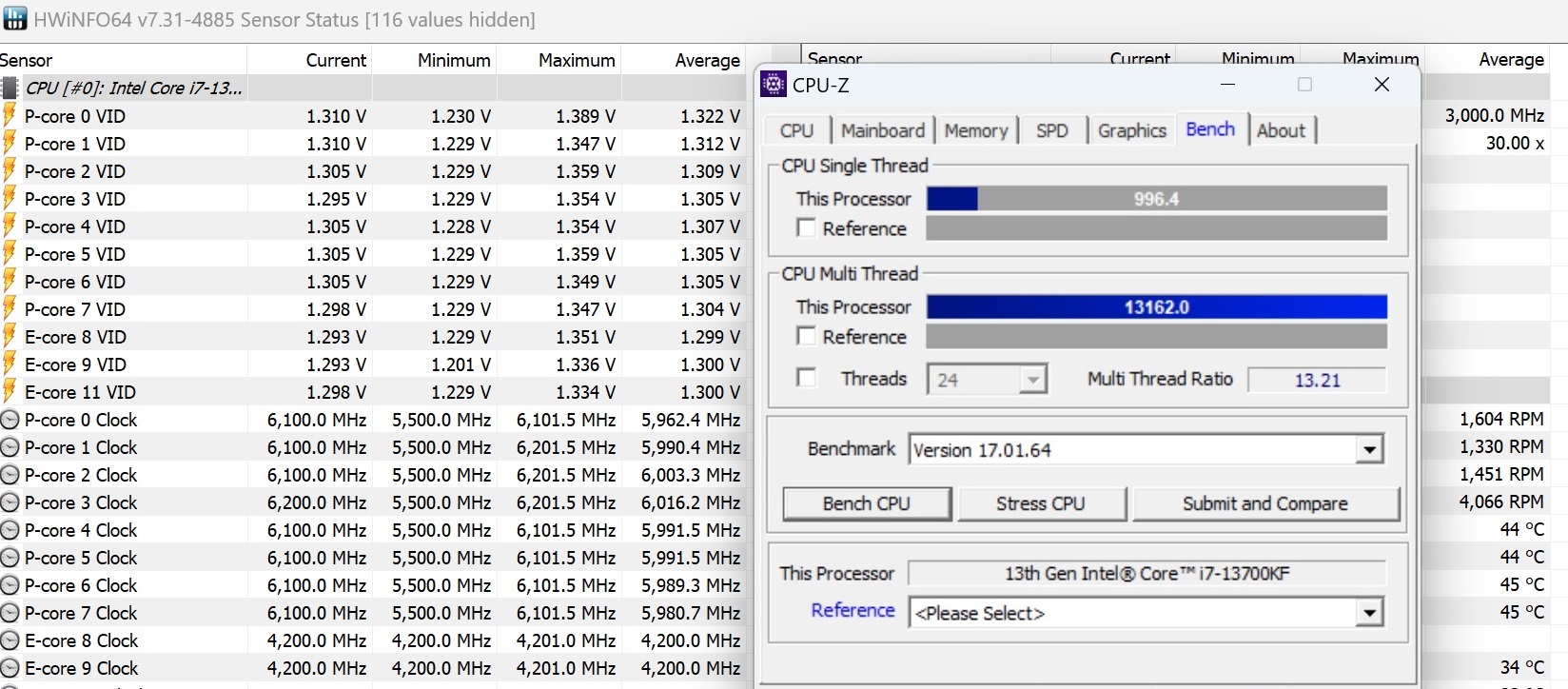The image size is (1568, 689).
Task: Open the Mainboard tab
Action: (882, 130)
